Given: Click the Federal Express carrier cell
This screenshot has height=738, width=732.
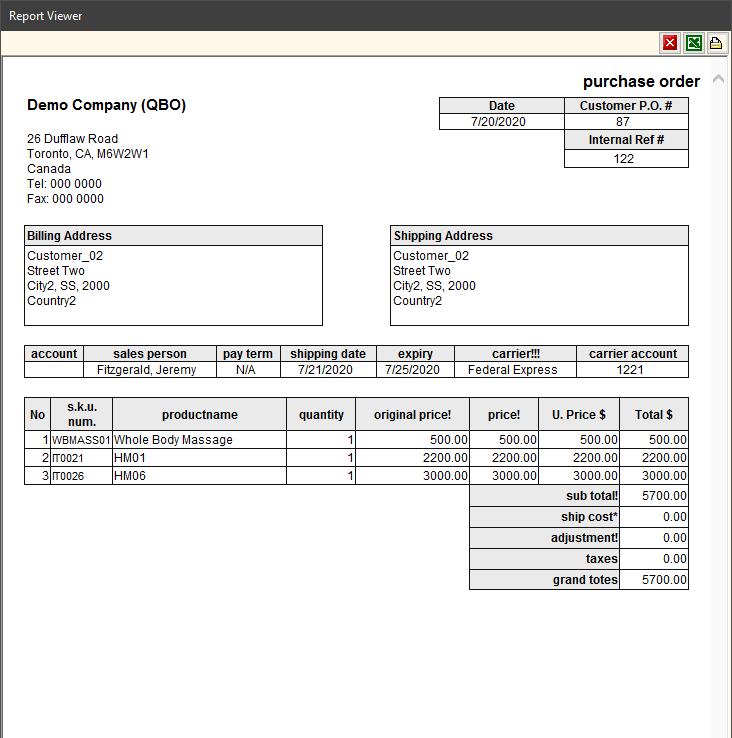Looking at the screenshot, I should 515,370.
